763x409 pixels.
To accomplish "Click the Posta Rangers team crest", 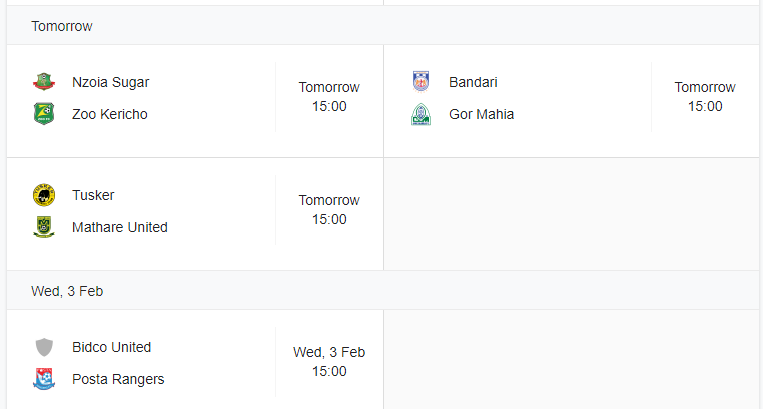I will [44, 379].
